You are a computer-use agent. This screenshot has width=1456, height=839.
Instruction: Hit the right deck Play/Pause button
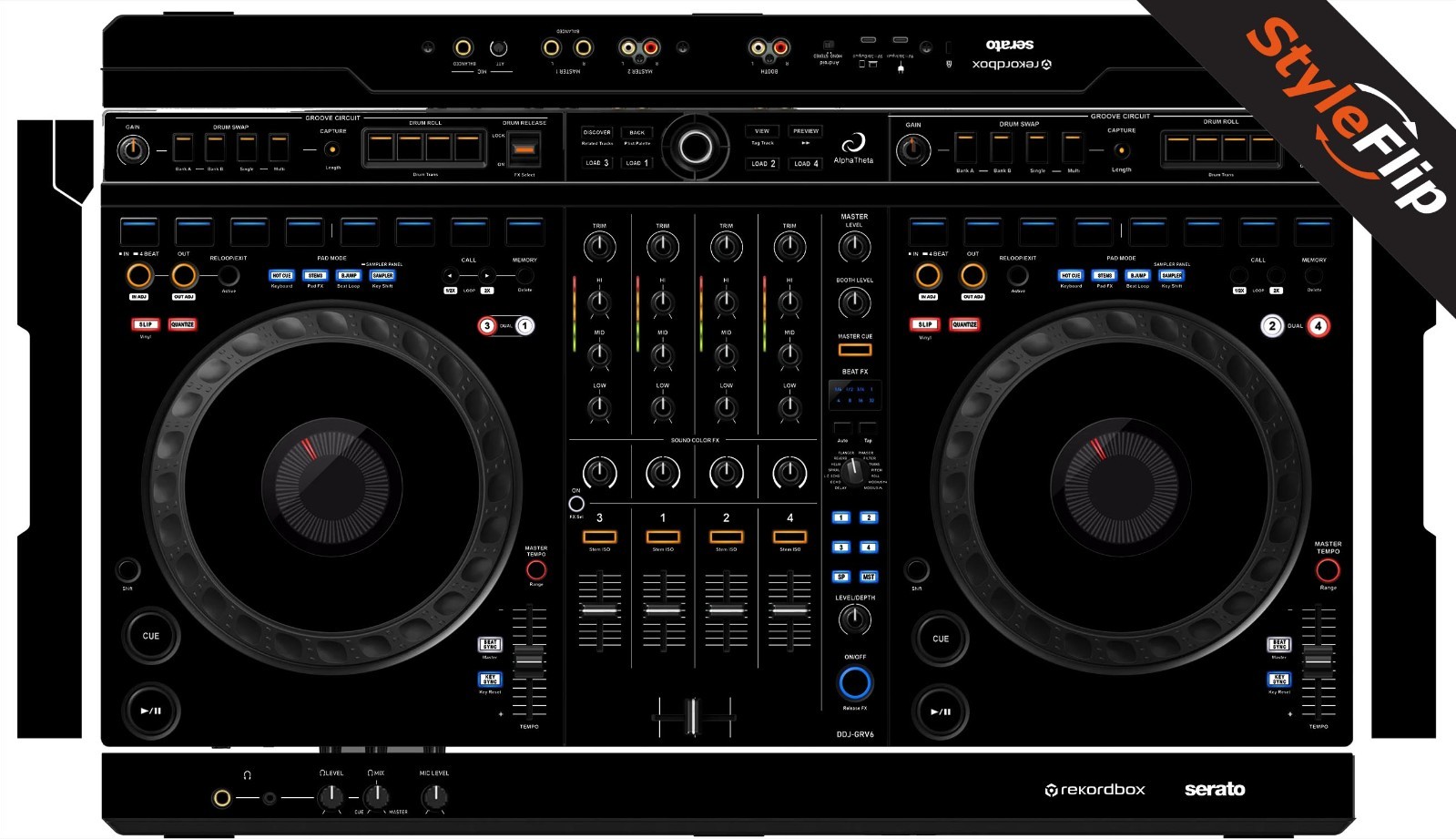coord(941,712)
